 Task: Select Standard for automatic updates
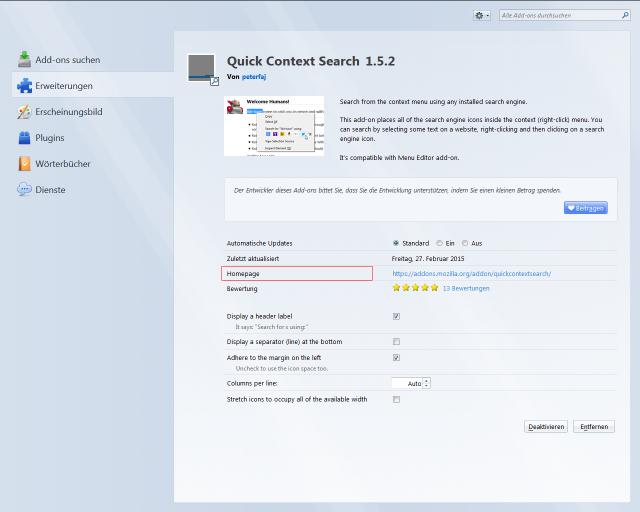(x=411, y=243)
